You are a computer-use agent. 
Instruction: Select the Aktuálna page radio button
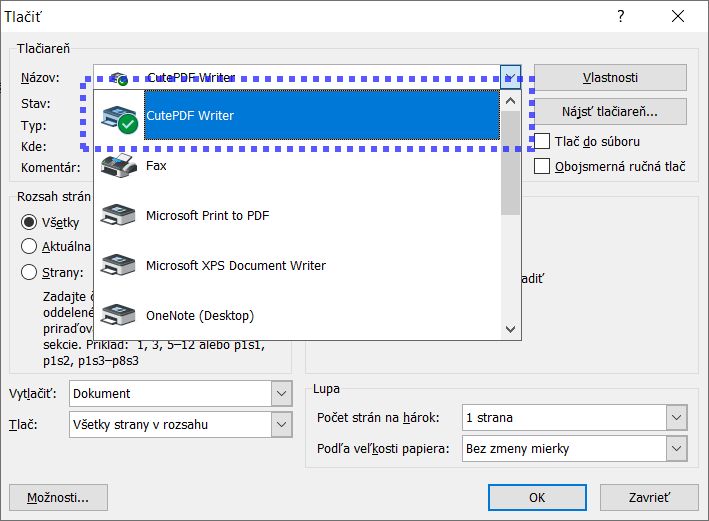tap(29, 246)
